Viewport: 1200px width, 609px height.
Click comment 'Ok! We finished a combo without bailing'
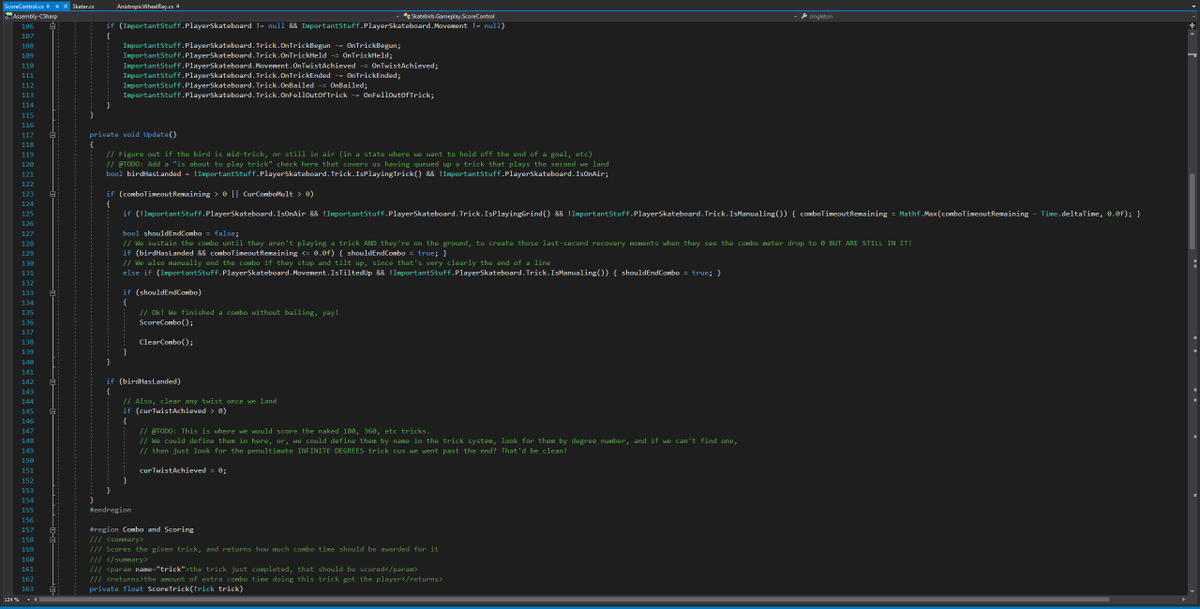coord(239,312)
